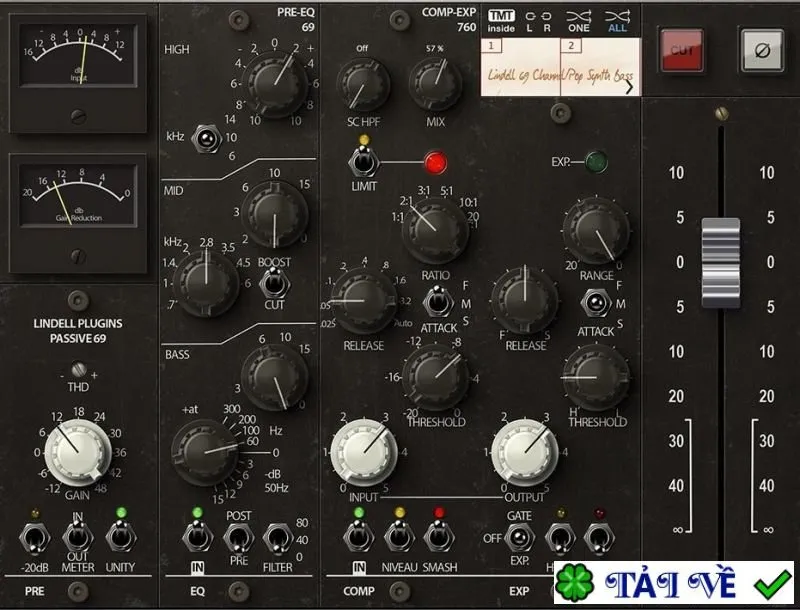Switch the compressor ATTACK F/M/S selector
Viewport: 800px width, 610px height.
click(437, 302)
